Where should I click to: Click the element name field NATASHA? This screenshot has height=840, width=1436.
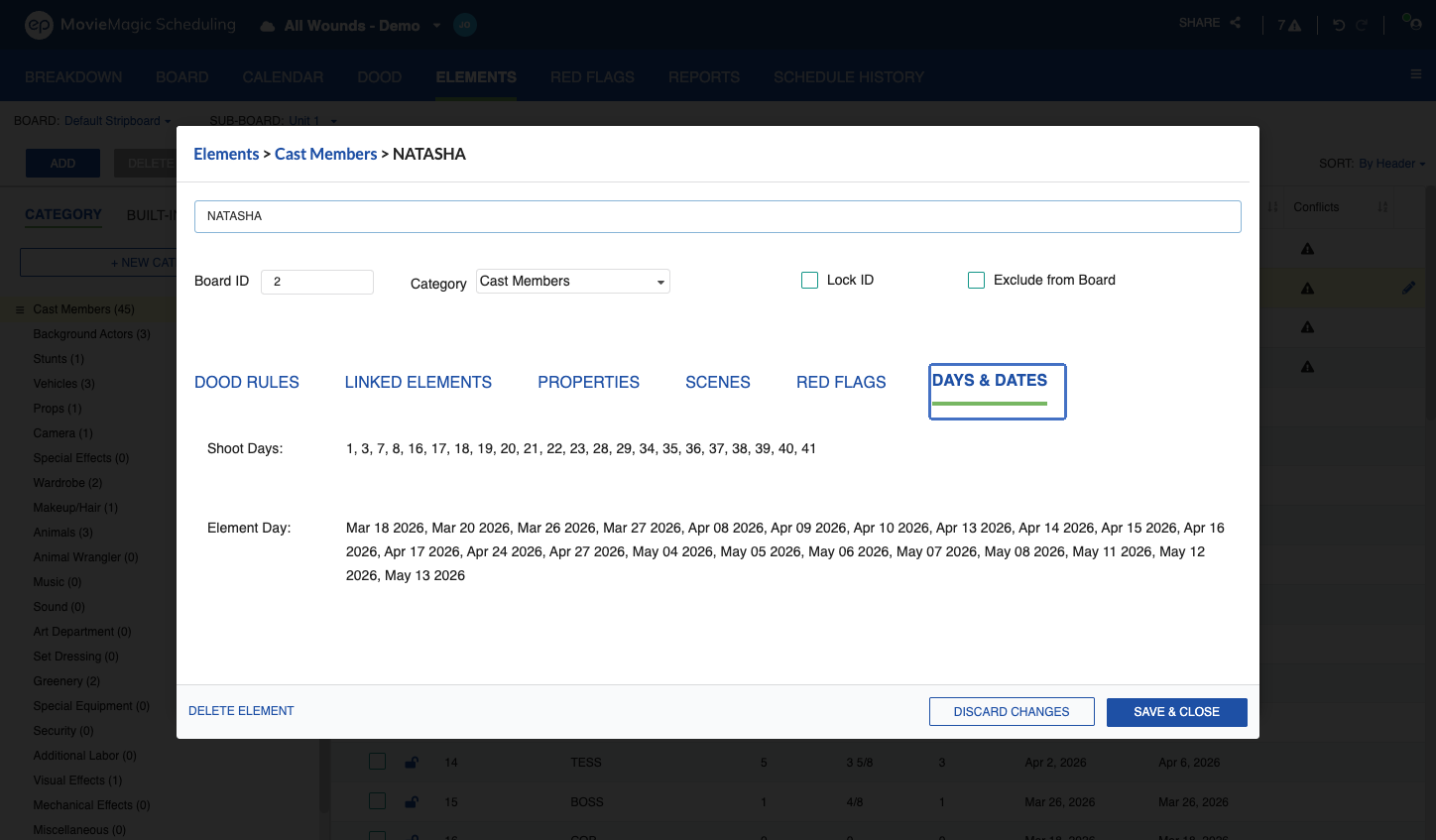[718, 216]
